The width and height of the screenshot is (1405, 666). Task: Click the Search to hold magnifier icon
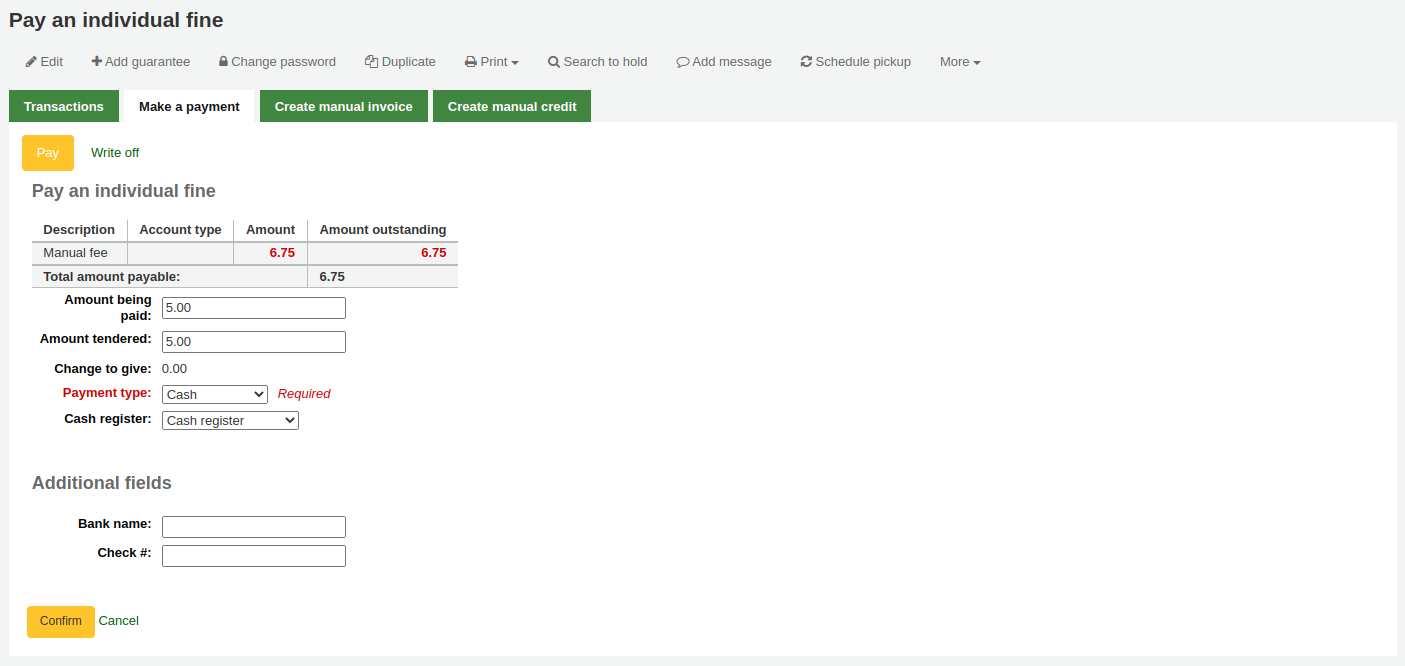point(554,62)
